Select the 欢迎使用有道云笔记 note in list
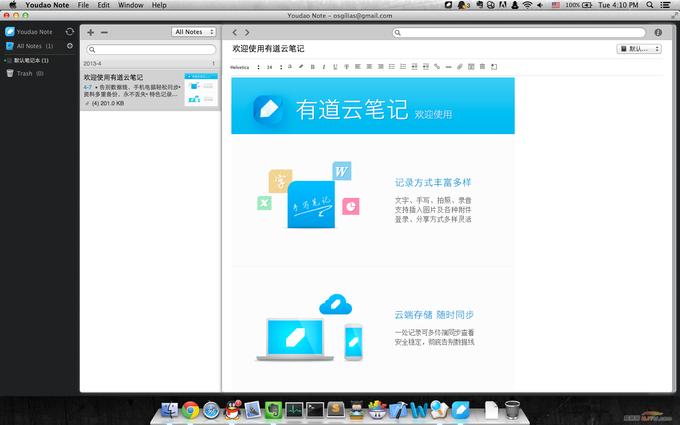The image size is (680, 425). coord(150,90)
